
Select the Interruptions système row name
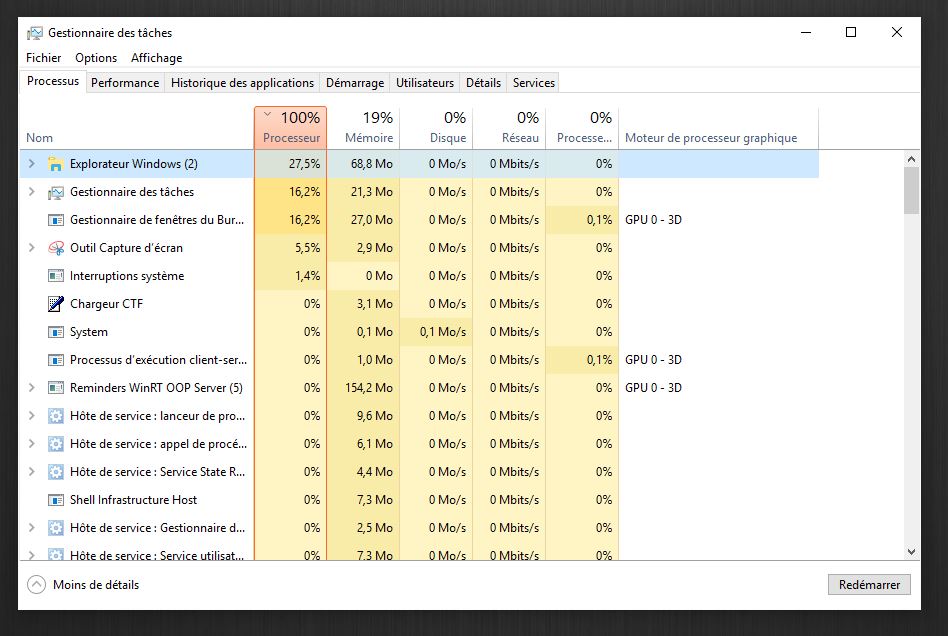point(127,276)
